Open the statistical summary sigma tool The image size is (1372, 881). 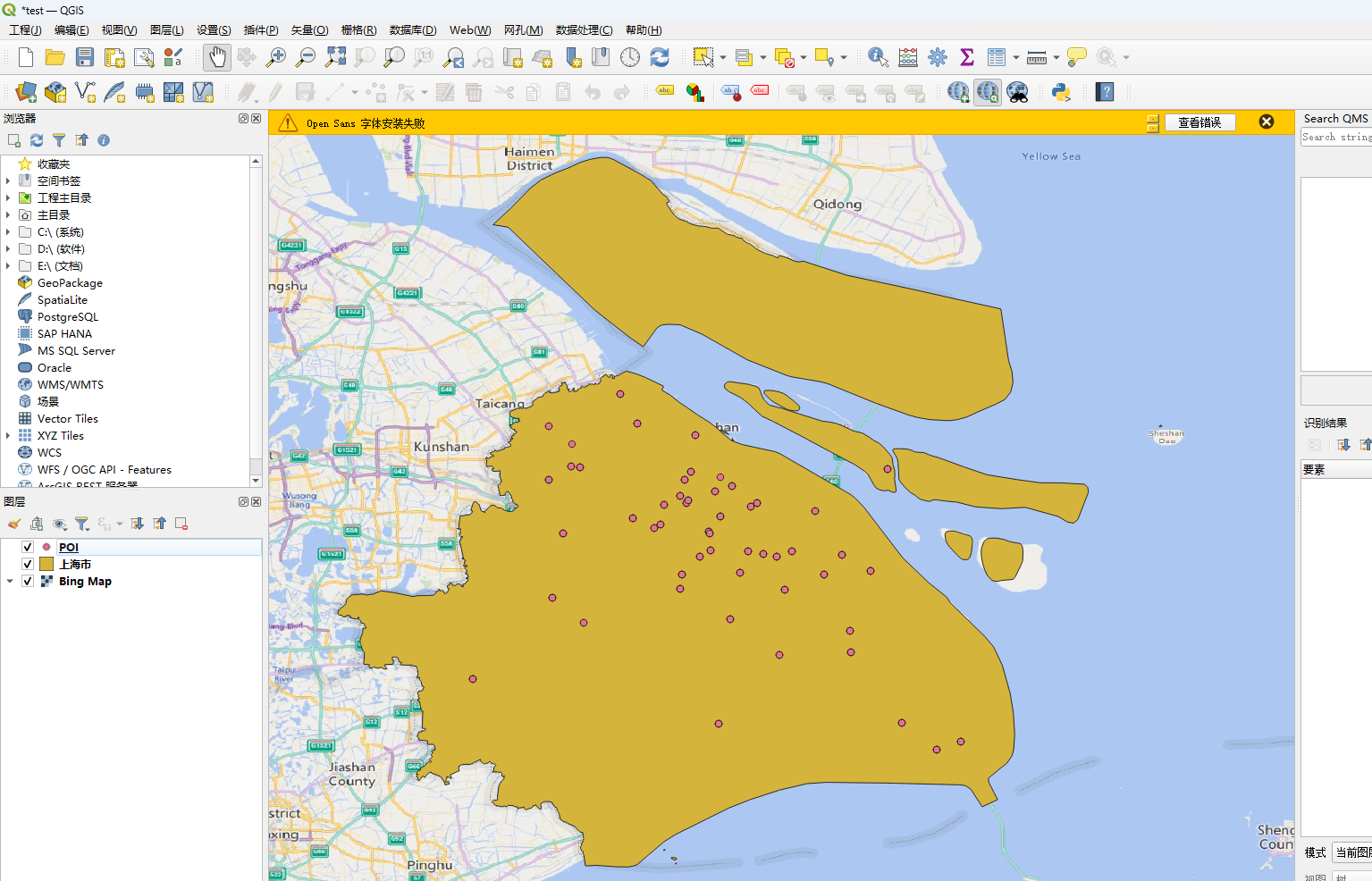[x=966, y=57]
